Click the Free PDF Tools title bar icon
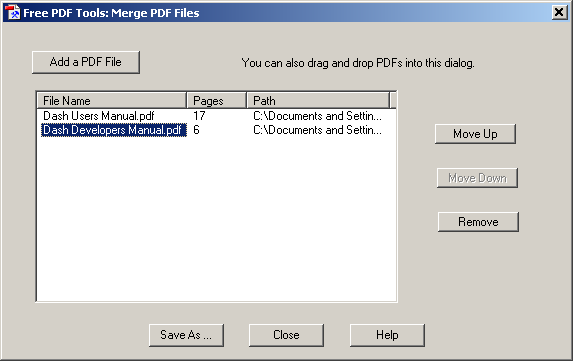573x361 pixels. [13, 12]
